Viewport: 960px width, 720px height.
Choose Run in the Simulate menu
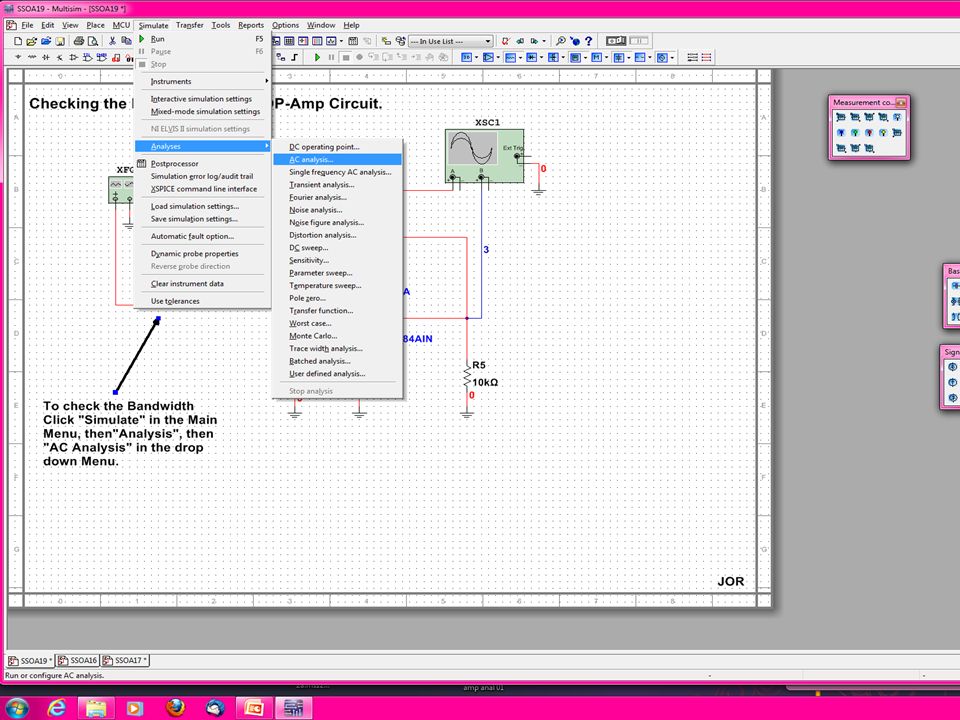[x=203, y=39]
